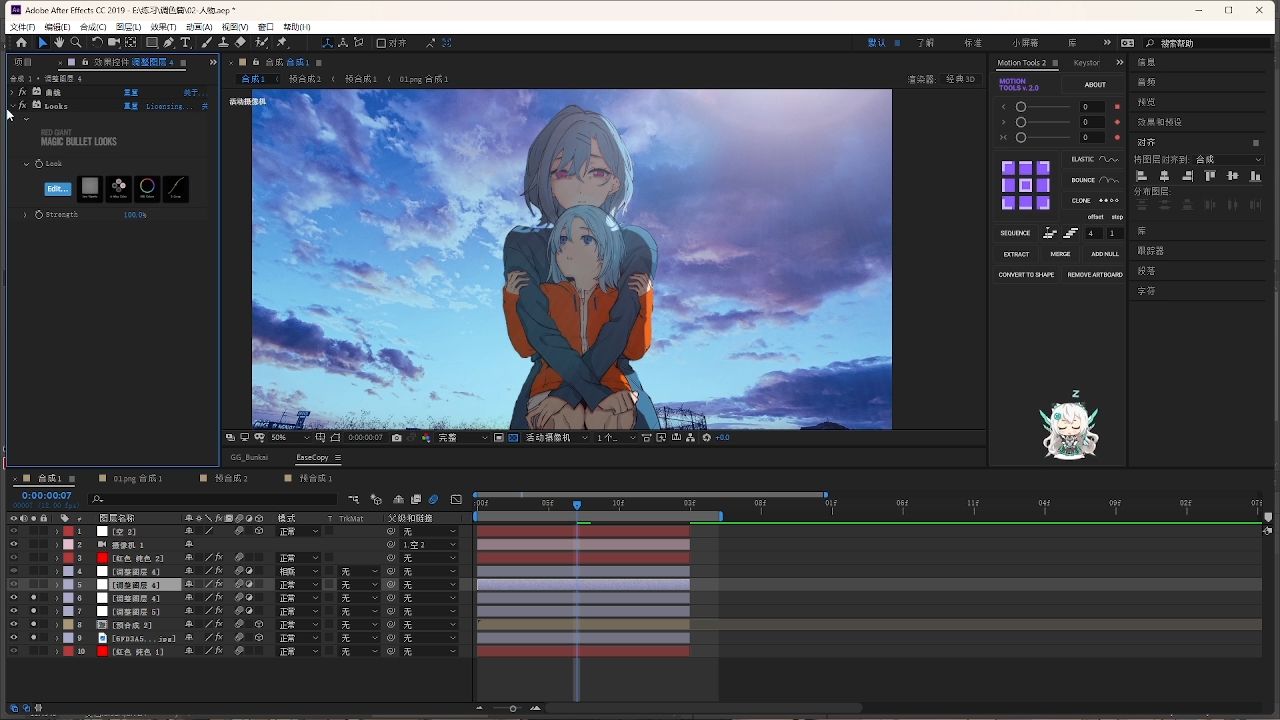Select the Unified Camera tool
The width and height of the screenshot is (1280, 720).
(x=114, y=43)
